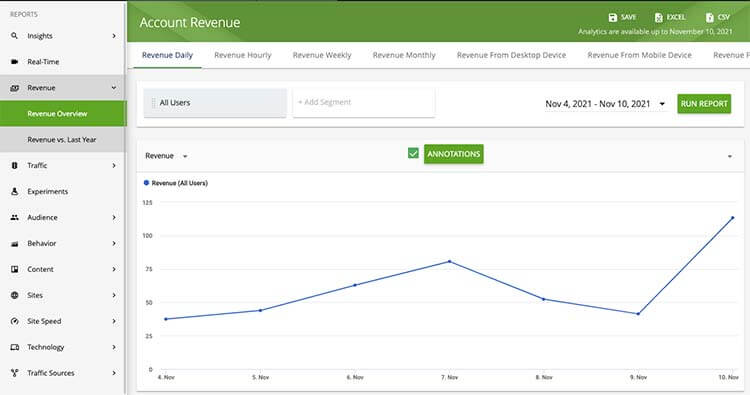Click the Insights magnifier icon
750x395 pixels.
coord(14,36)
